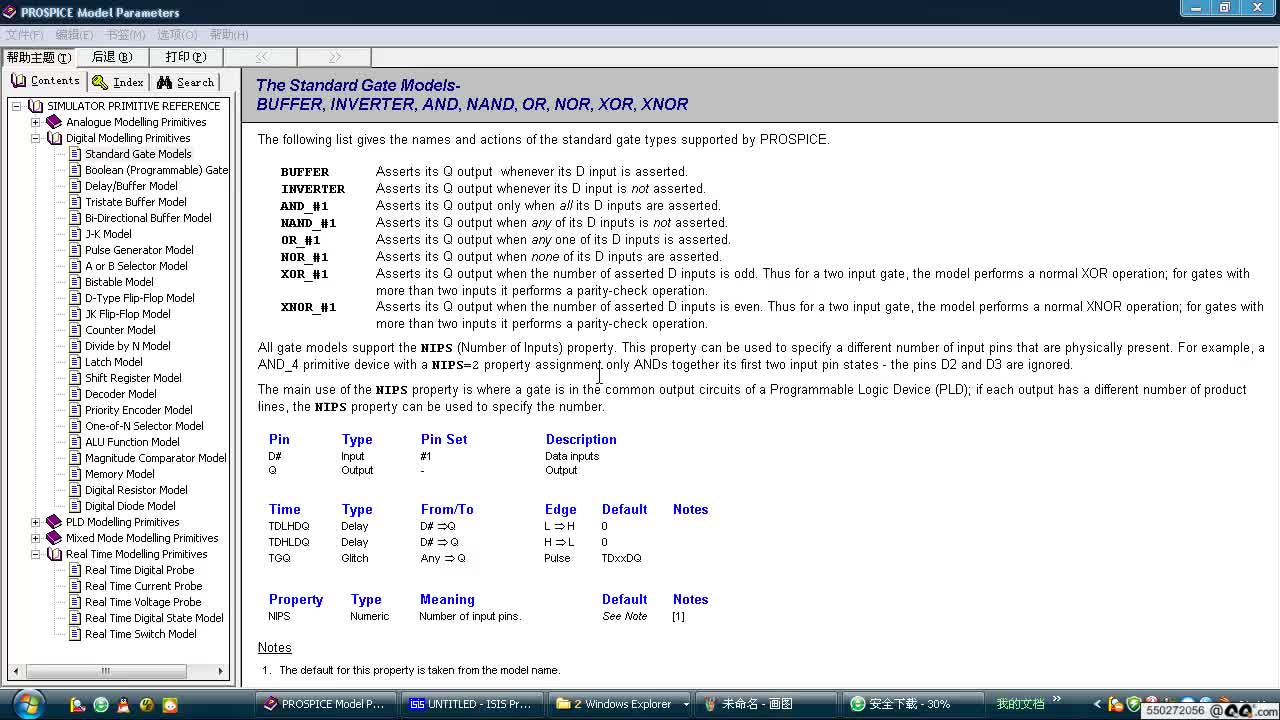The image size is (1280, 720).
Task: Click the book icon beside SIMULATOR PRIMITIVE REFERENCE
Action: click(36, 106)
